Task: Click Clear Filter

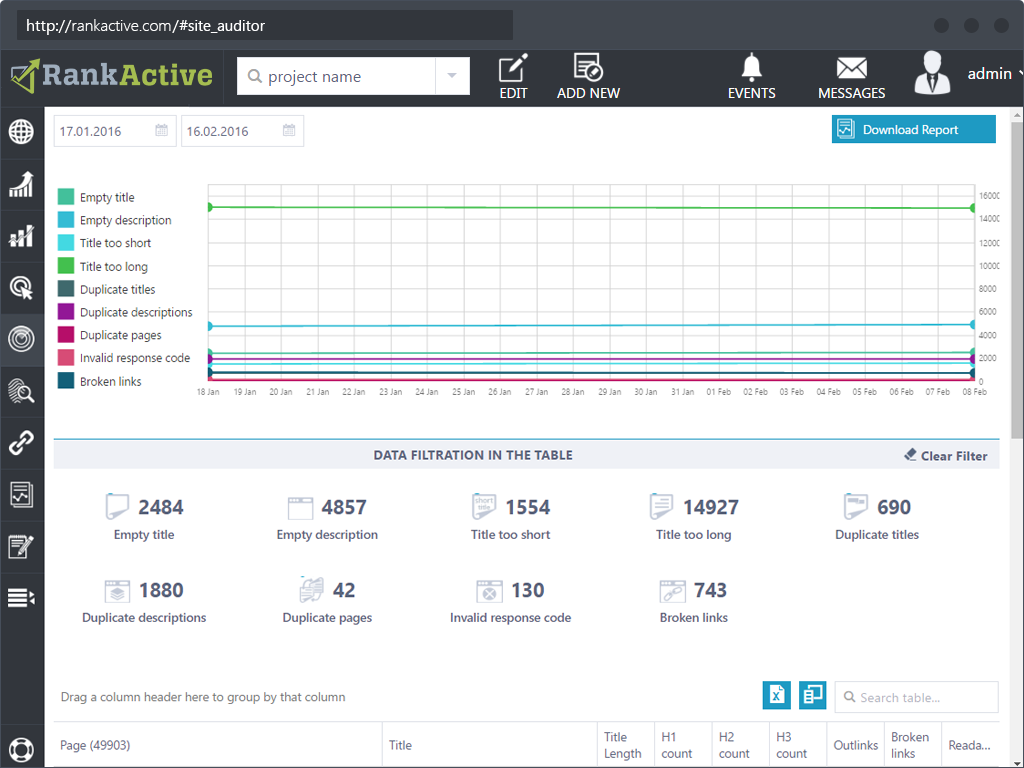Action: point(946,455)
